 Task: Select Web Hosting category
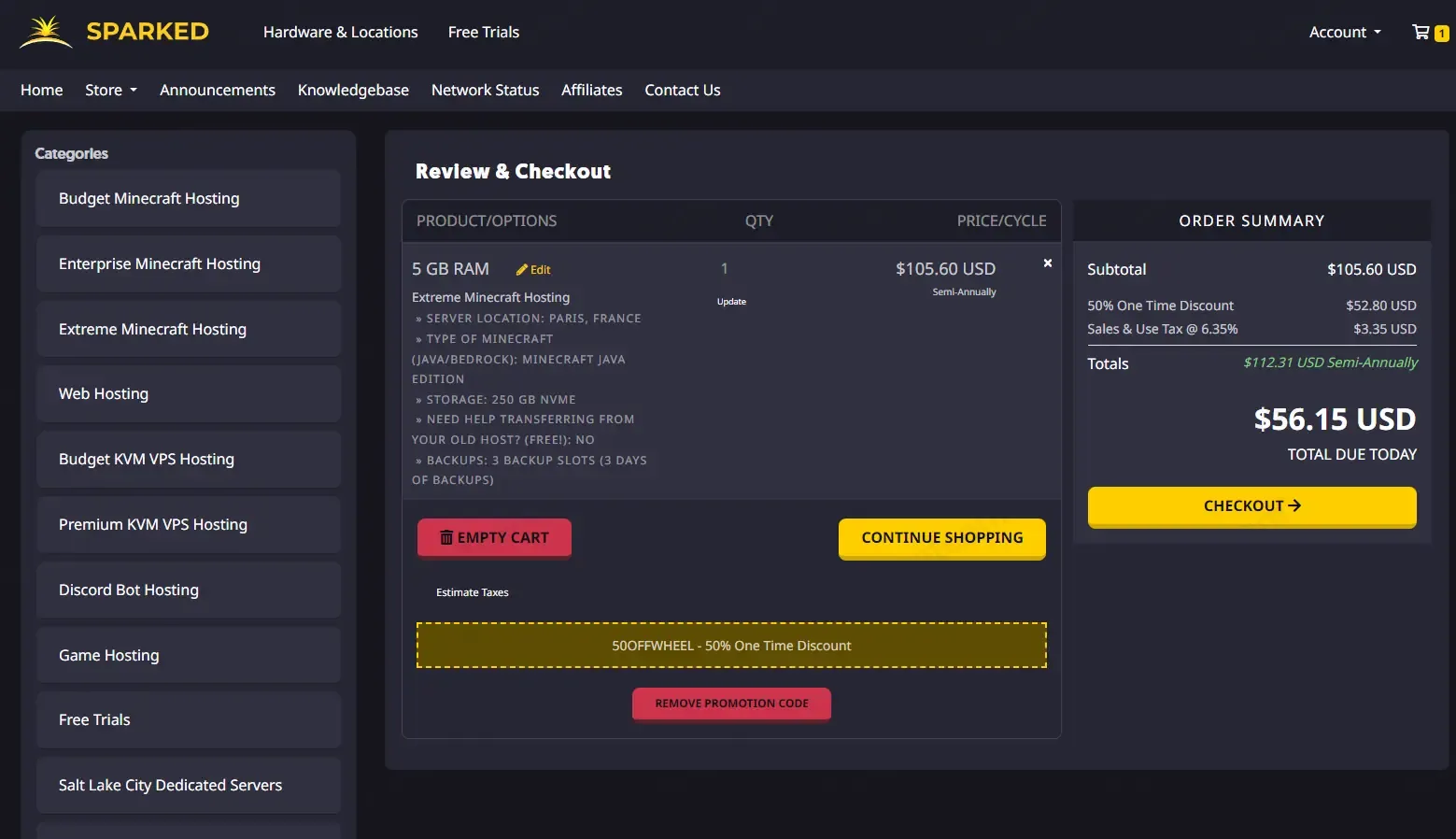[x=189, y=393]
